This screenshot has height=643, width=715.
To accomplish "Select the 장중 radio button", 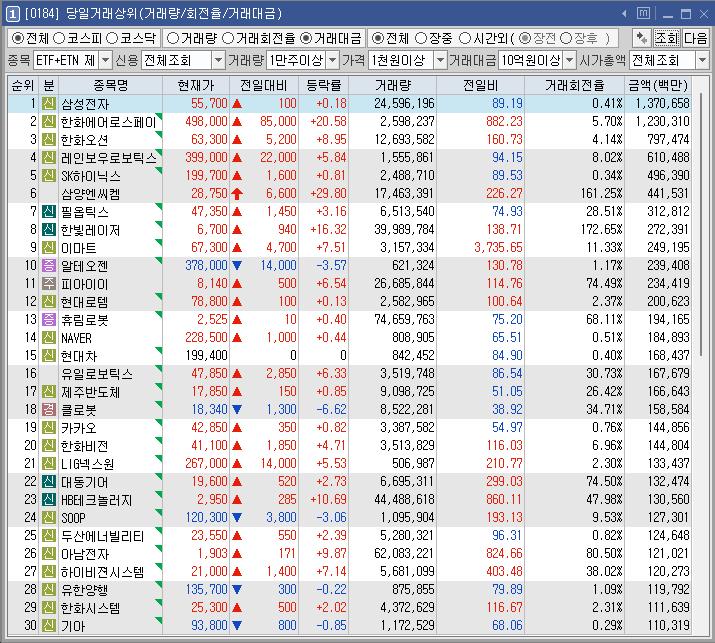I will [421, 38].
